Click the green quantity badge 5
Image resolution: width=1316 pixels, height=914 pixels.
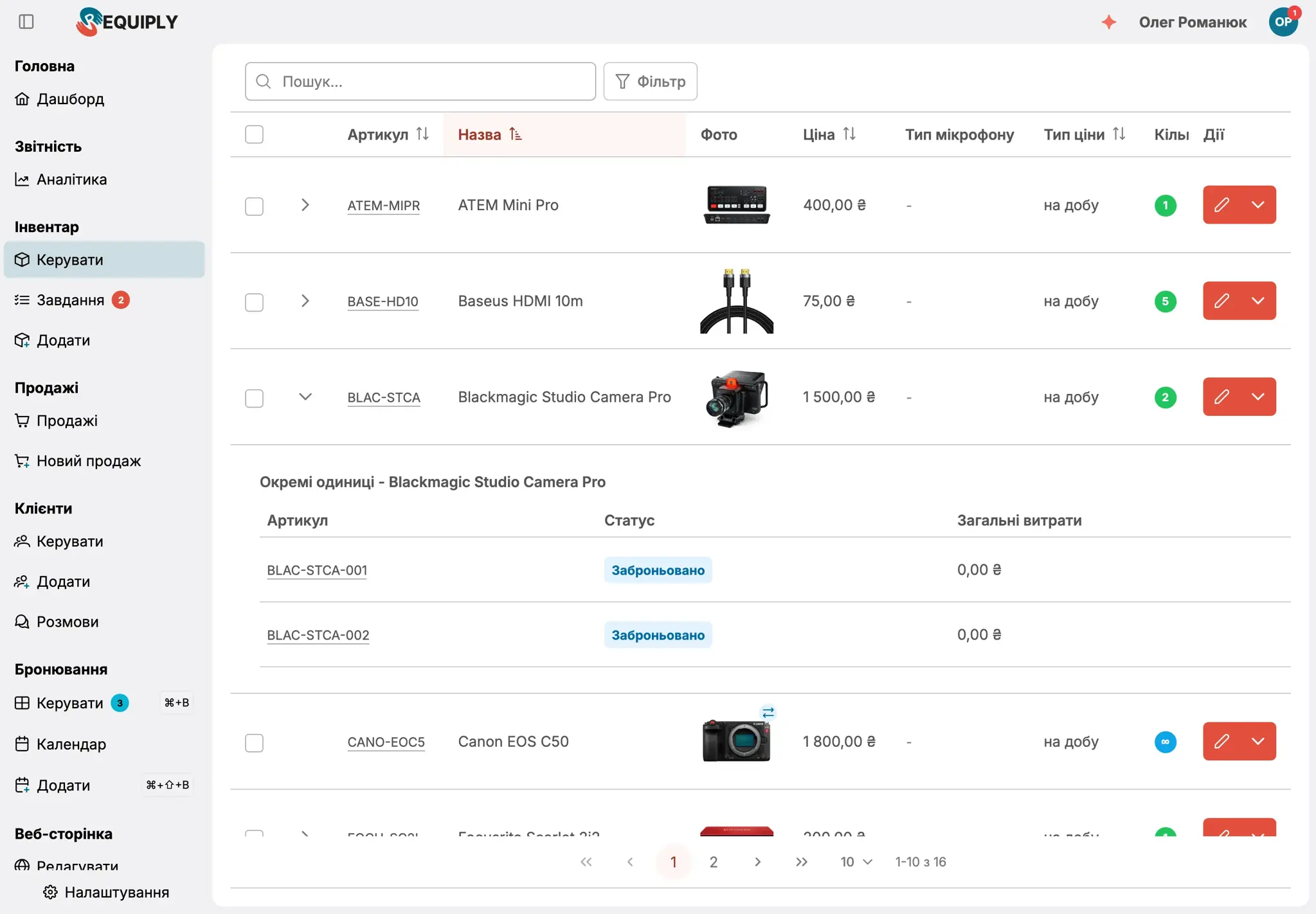pos(1165,301)
